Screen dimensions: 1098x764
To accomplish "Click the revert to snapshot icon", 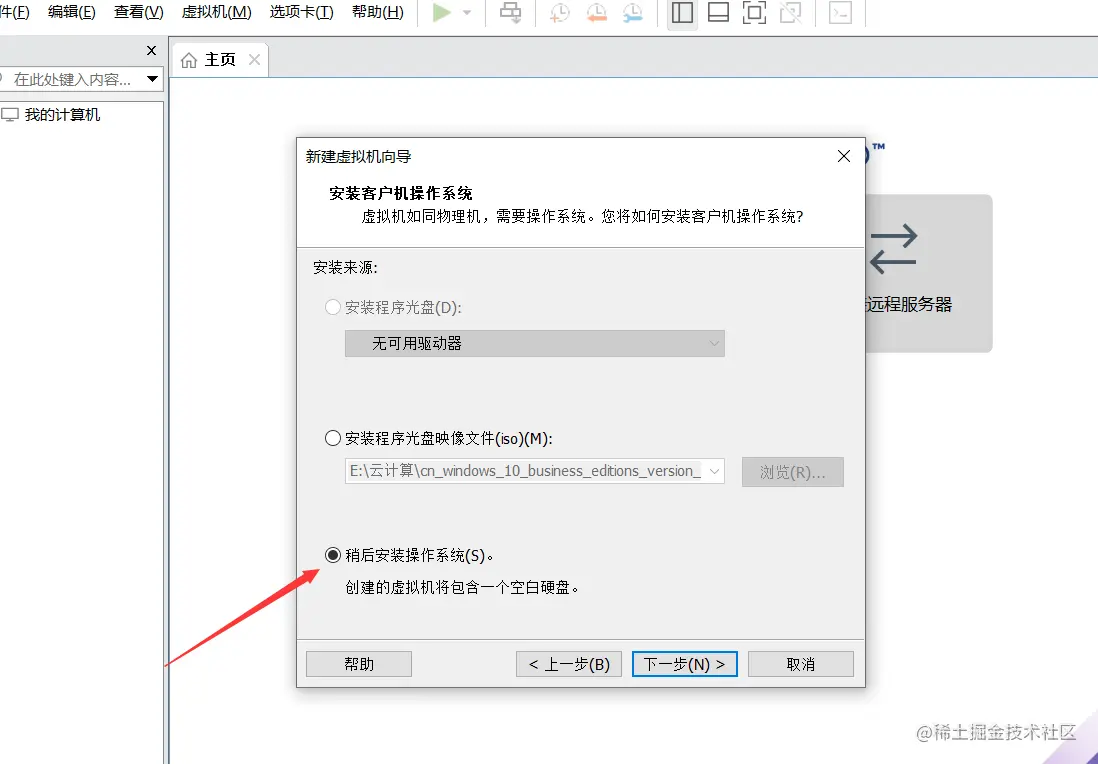I will point(596,13).
